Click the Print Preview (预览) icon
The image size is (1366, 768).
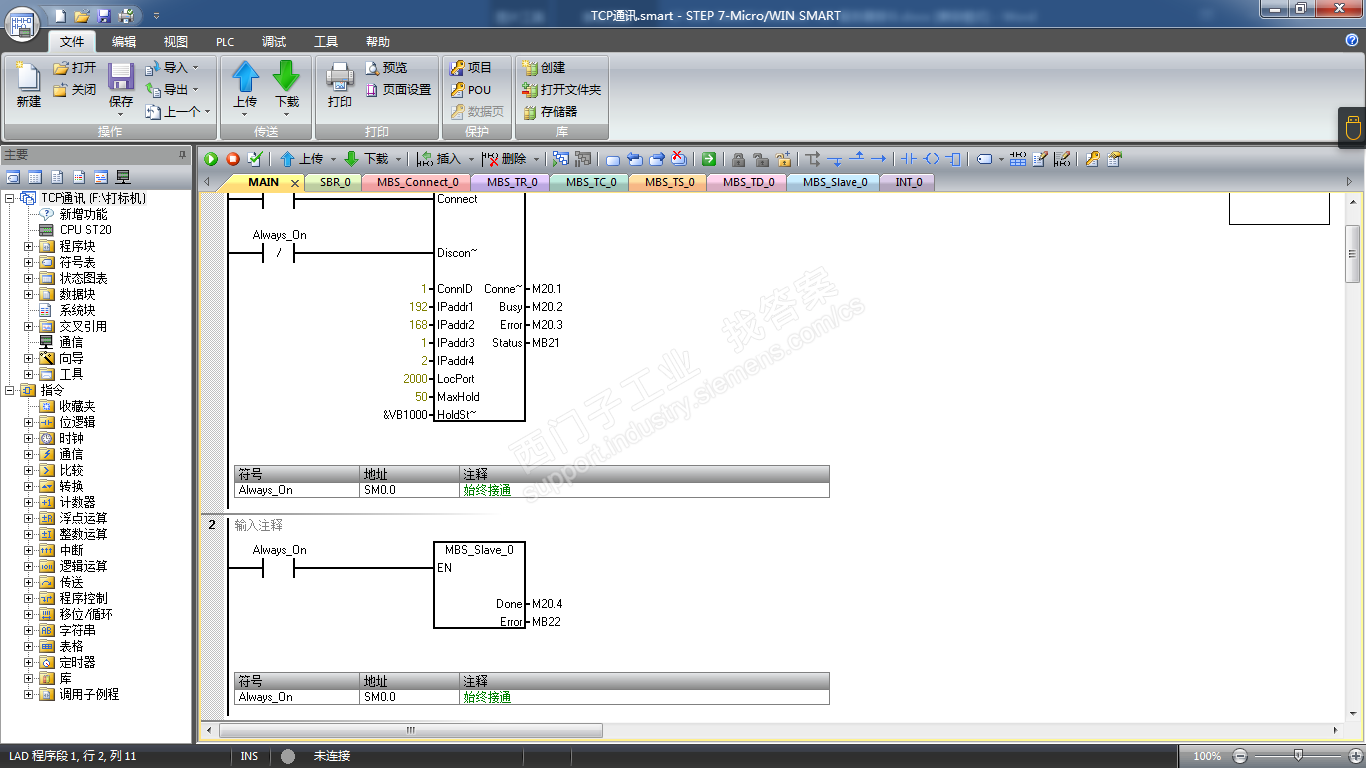pos(372,68)
